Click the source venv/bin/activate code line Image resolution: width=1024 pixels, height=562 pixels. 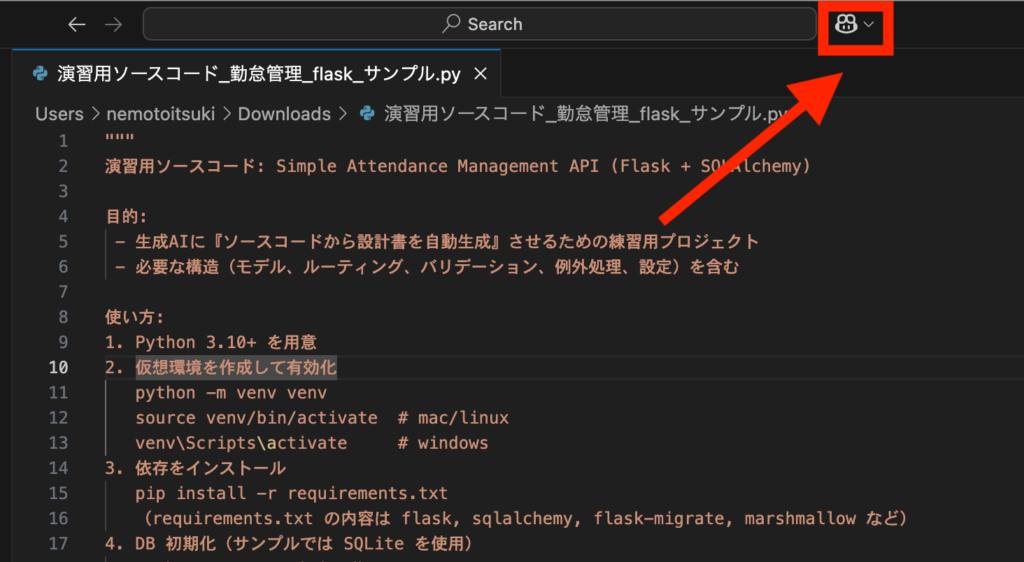click(256, 418)
